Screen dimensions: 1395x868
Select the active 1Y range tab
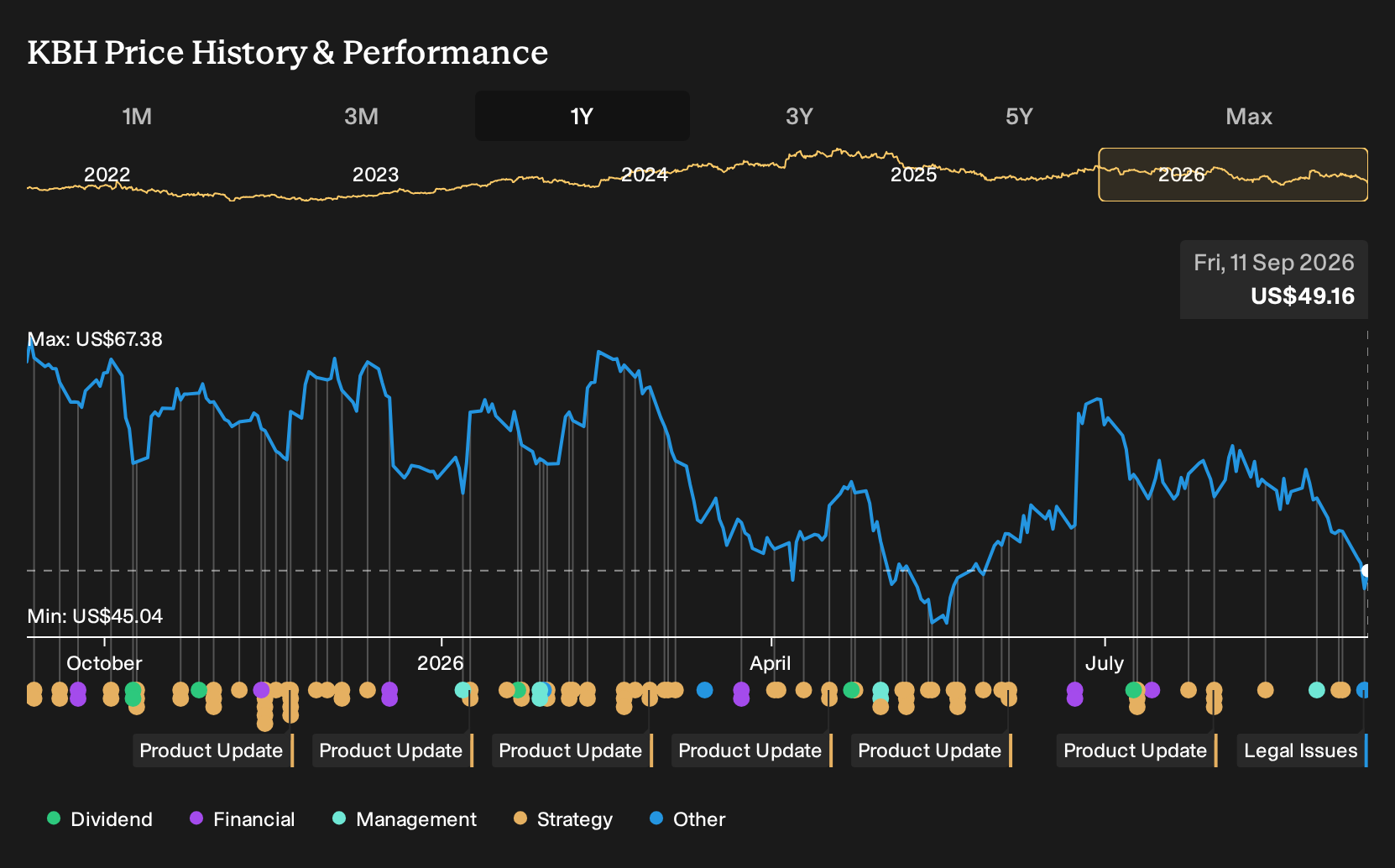pyautogui.click(x=583, y=116)
